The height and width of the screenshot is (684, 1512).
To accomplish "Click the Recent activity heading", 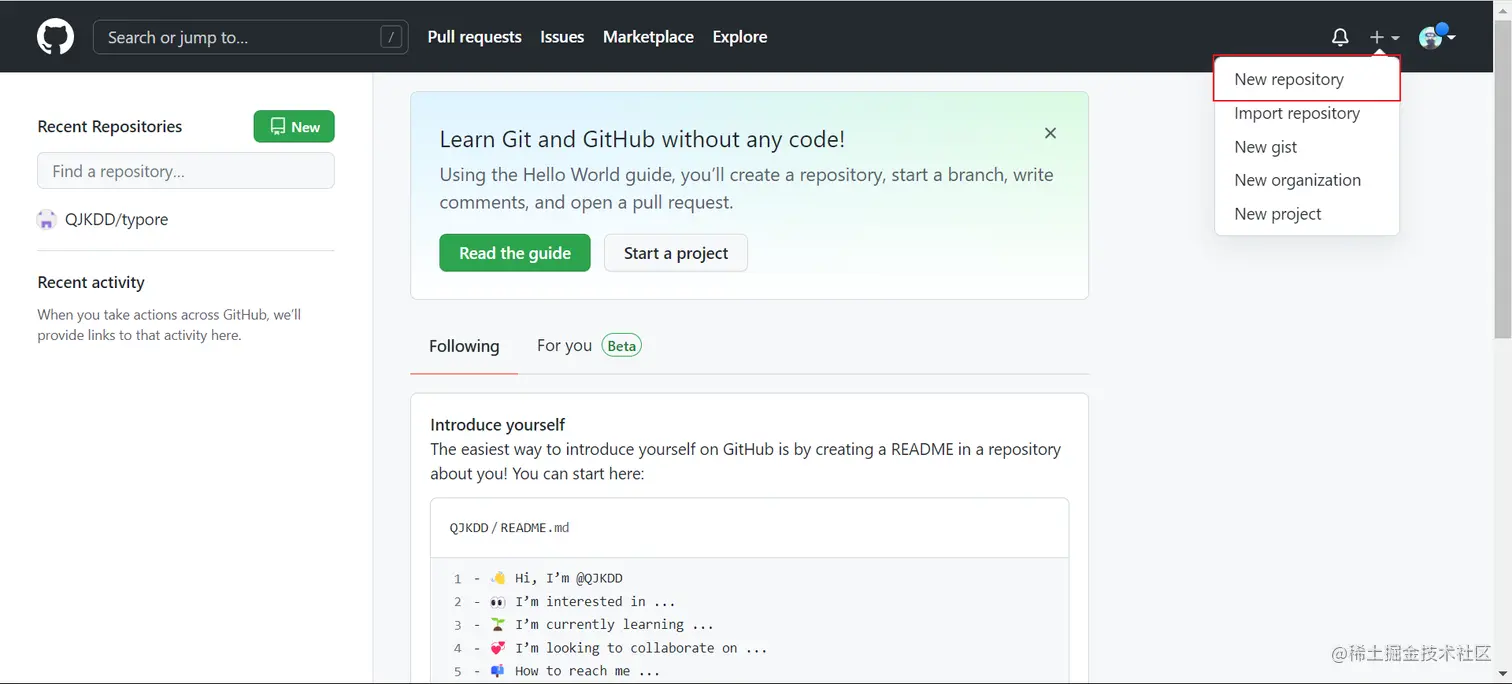I will 91,282.
